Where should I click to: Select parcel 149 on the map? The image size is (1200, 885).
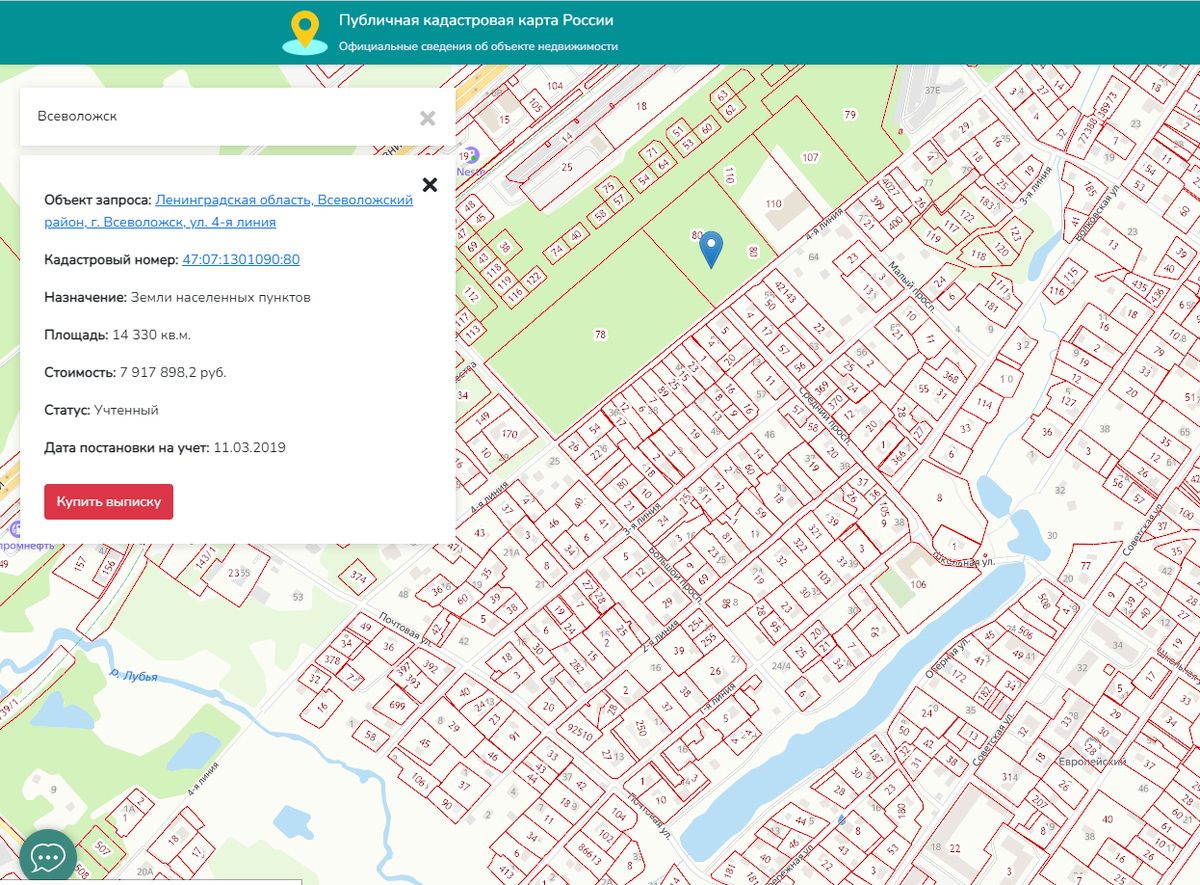click(484, 417)
